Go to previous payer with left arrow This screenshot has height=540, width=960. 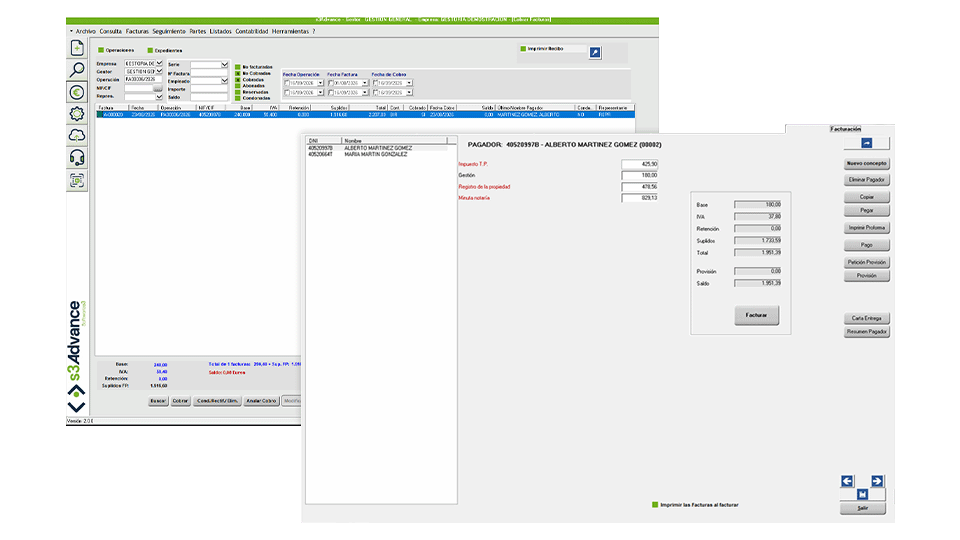847,481
